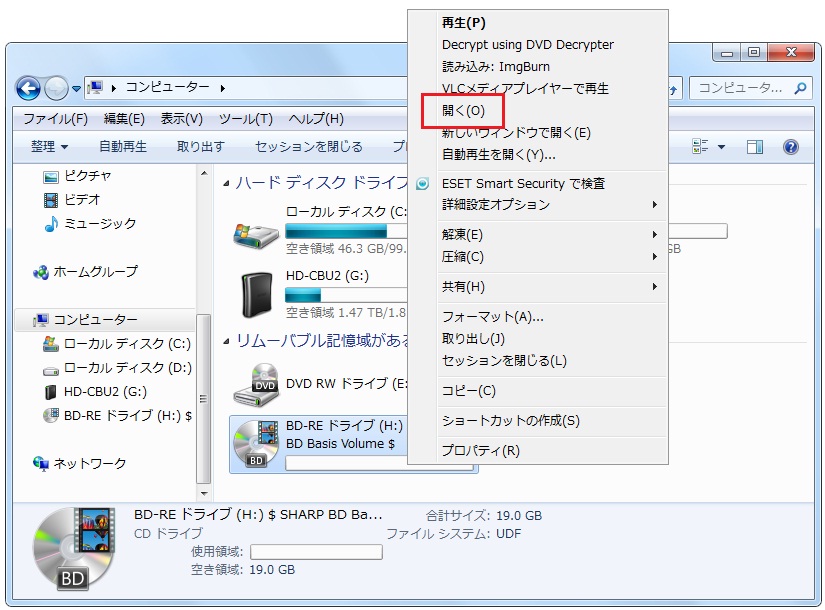Screen dimensions: 825x610
Task: Choose VLCメディアプレイヤーで再生 from context menu
Action: click(525, 88)
